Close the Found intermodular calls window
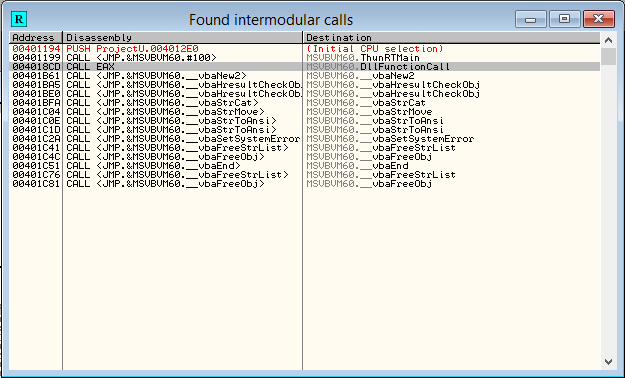This screenshot has width=625, height=378. pyautogui.click(x=598, y=19)
